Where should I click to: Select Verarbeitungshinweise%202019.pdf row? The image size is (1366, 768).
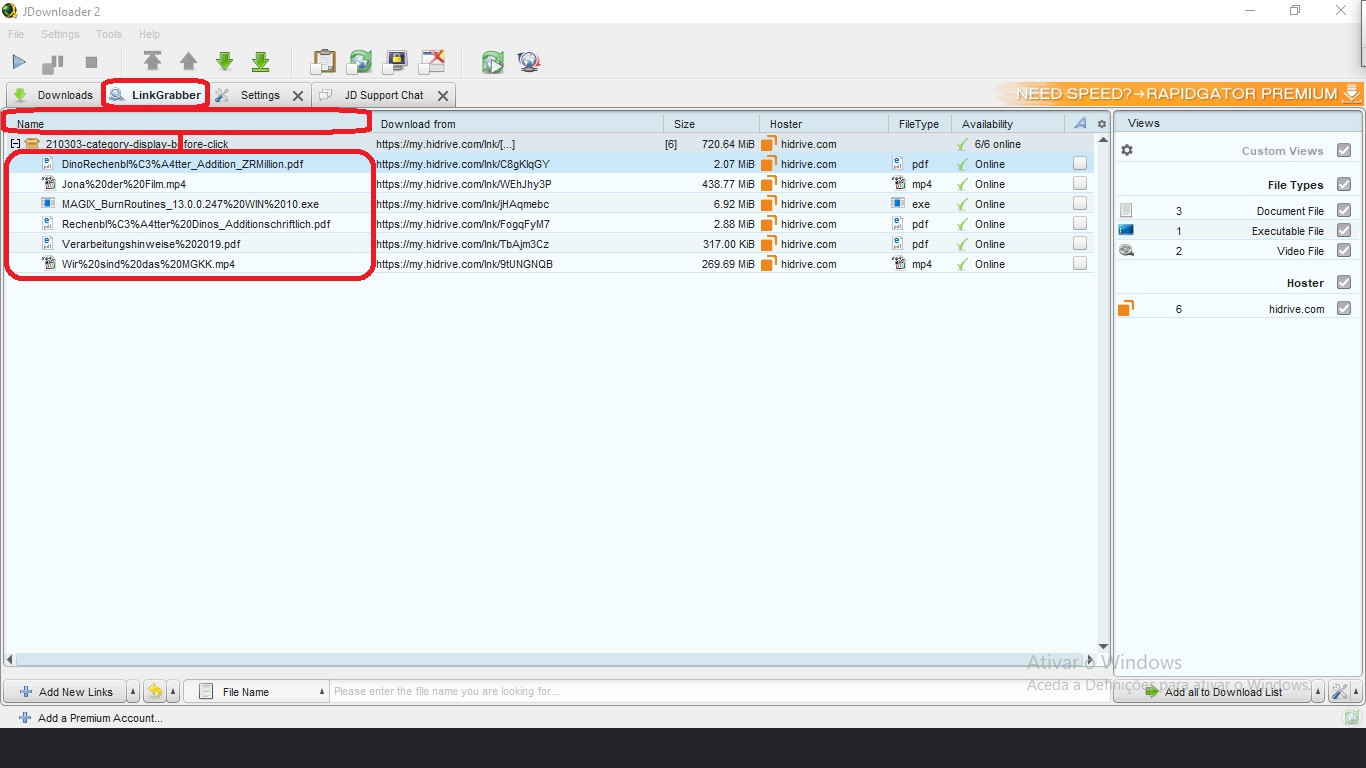[x=548, y=243]
